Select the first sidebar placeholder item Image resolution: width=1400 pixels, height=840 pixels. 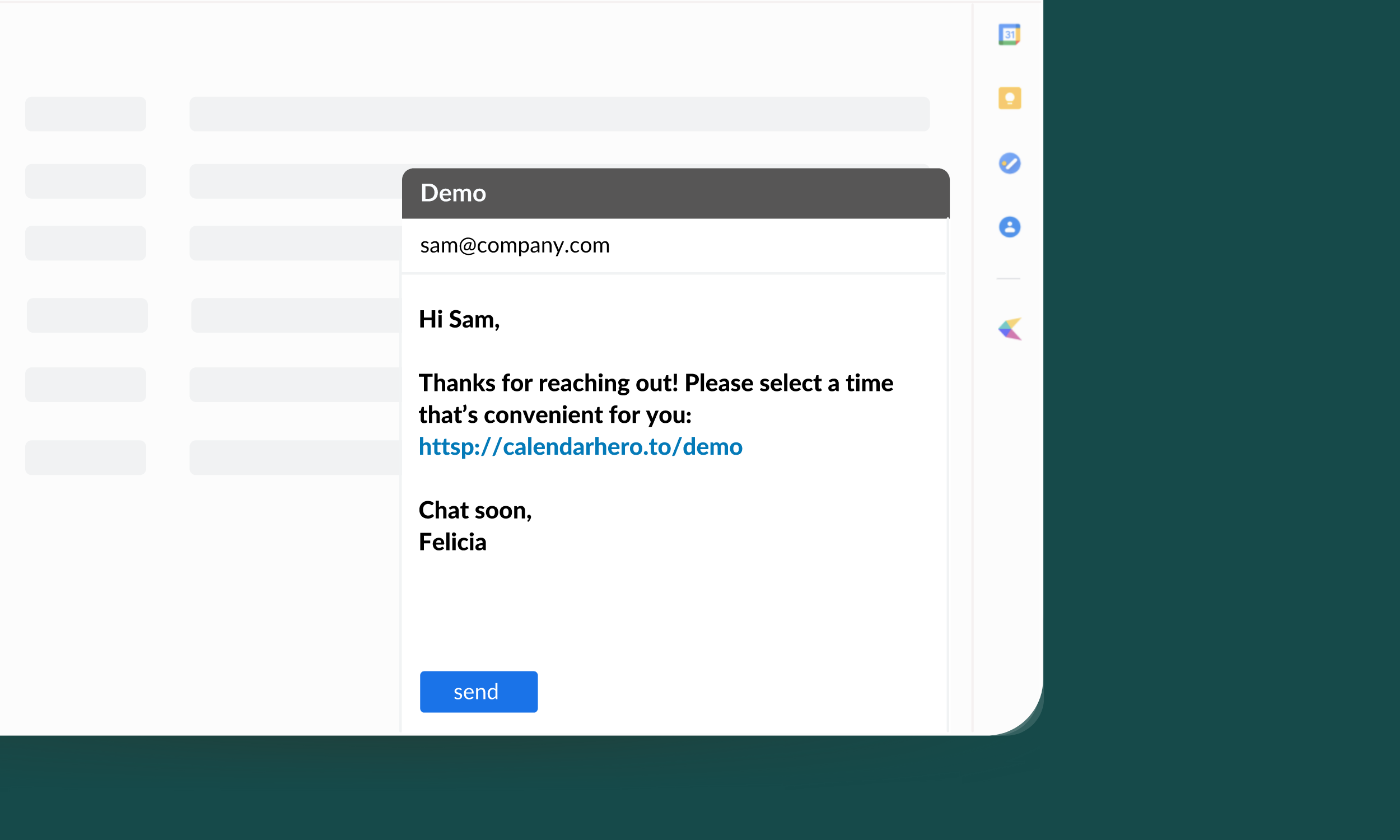click(x=86, y=114)
